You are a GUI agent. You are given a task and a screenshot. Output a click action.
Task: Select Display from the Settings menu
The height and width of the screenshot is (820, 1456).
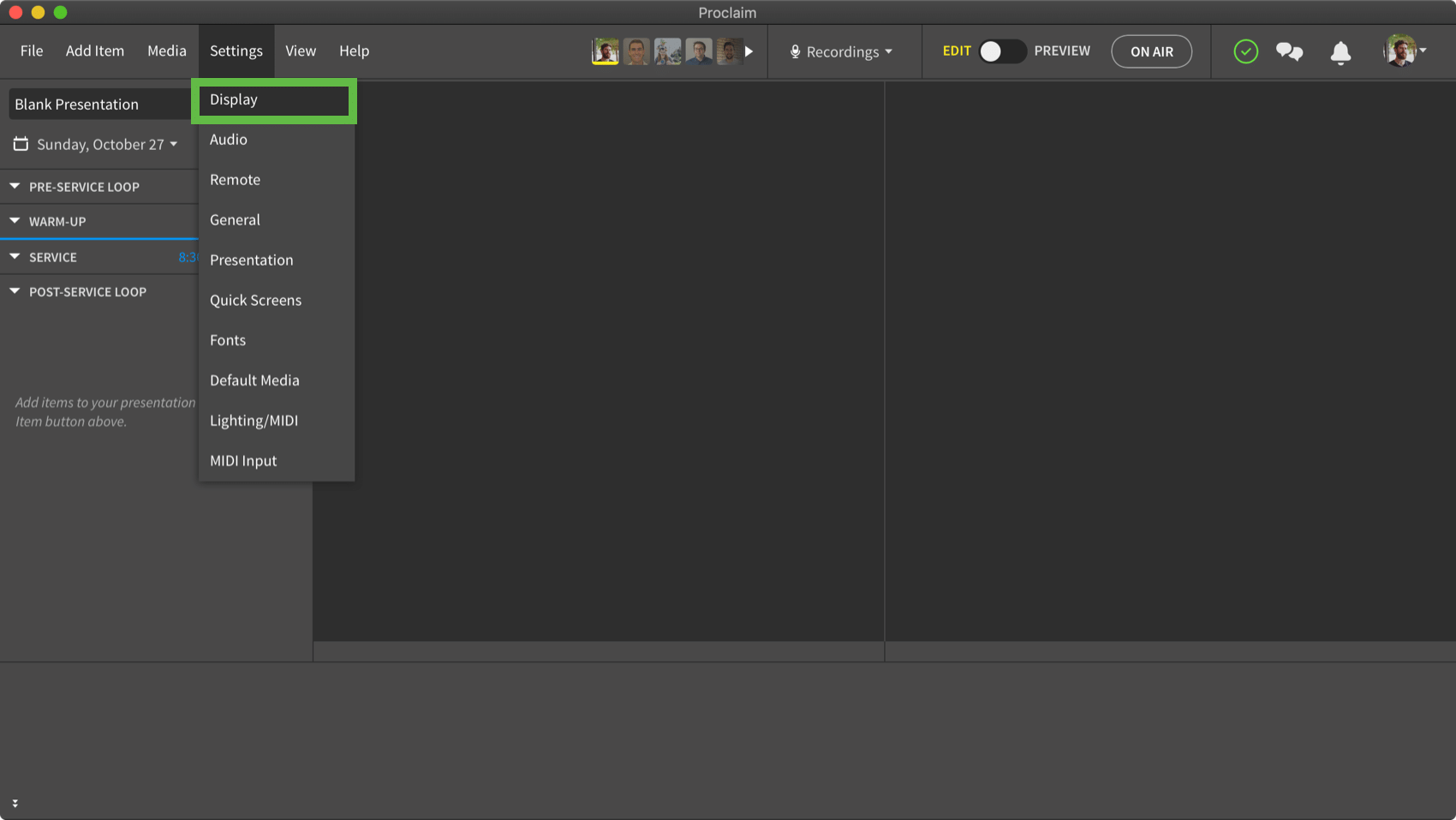pos(273,100)
